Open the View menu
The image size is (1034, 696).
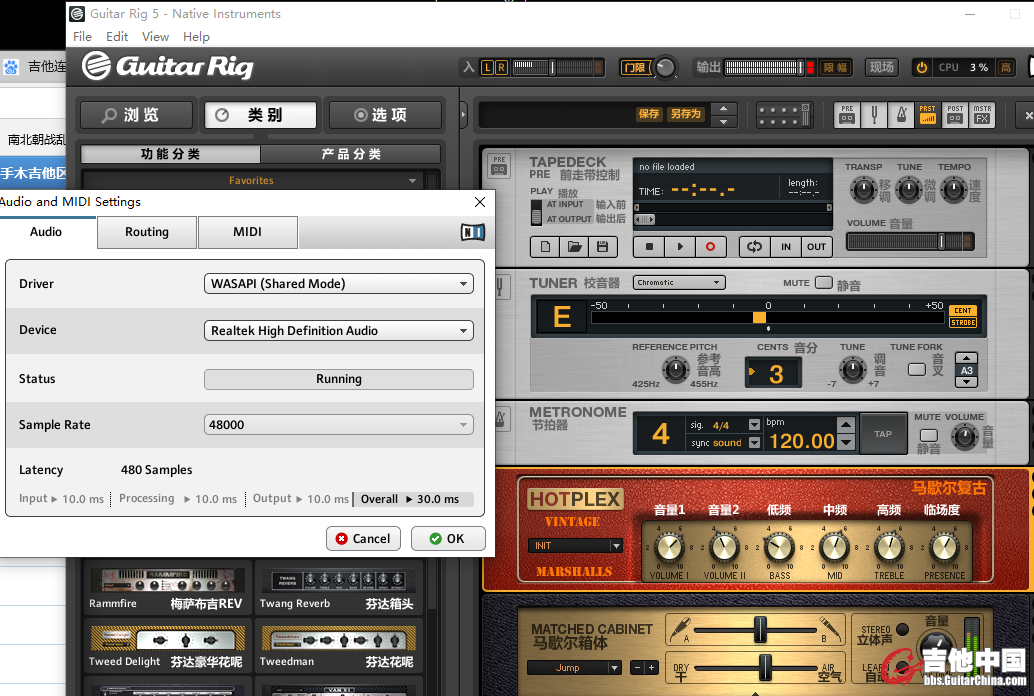pos(156,37)
